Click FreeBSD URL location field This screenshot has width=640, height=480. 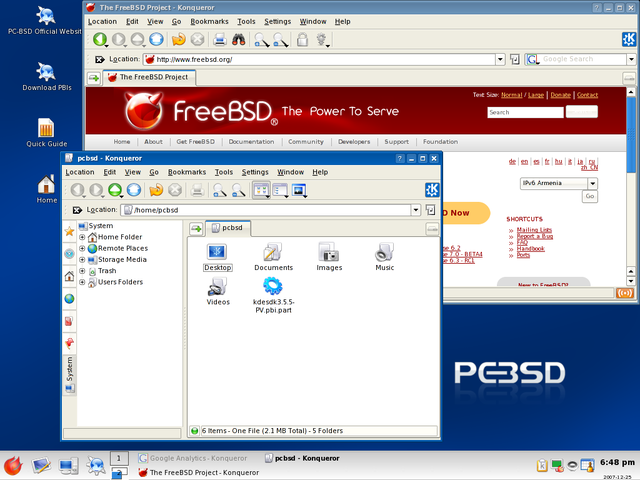[x=319, y=60]
